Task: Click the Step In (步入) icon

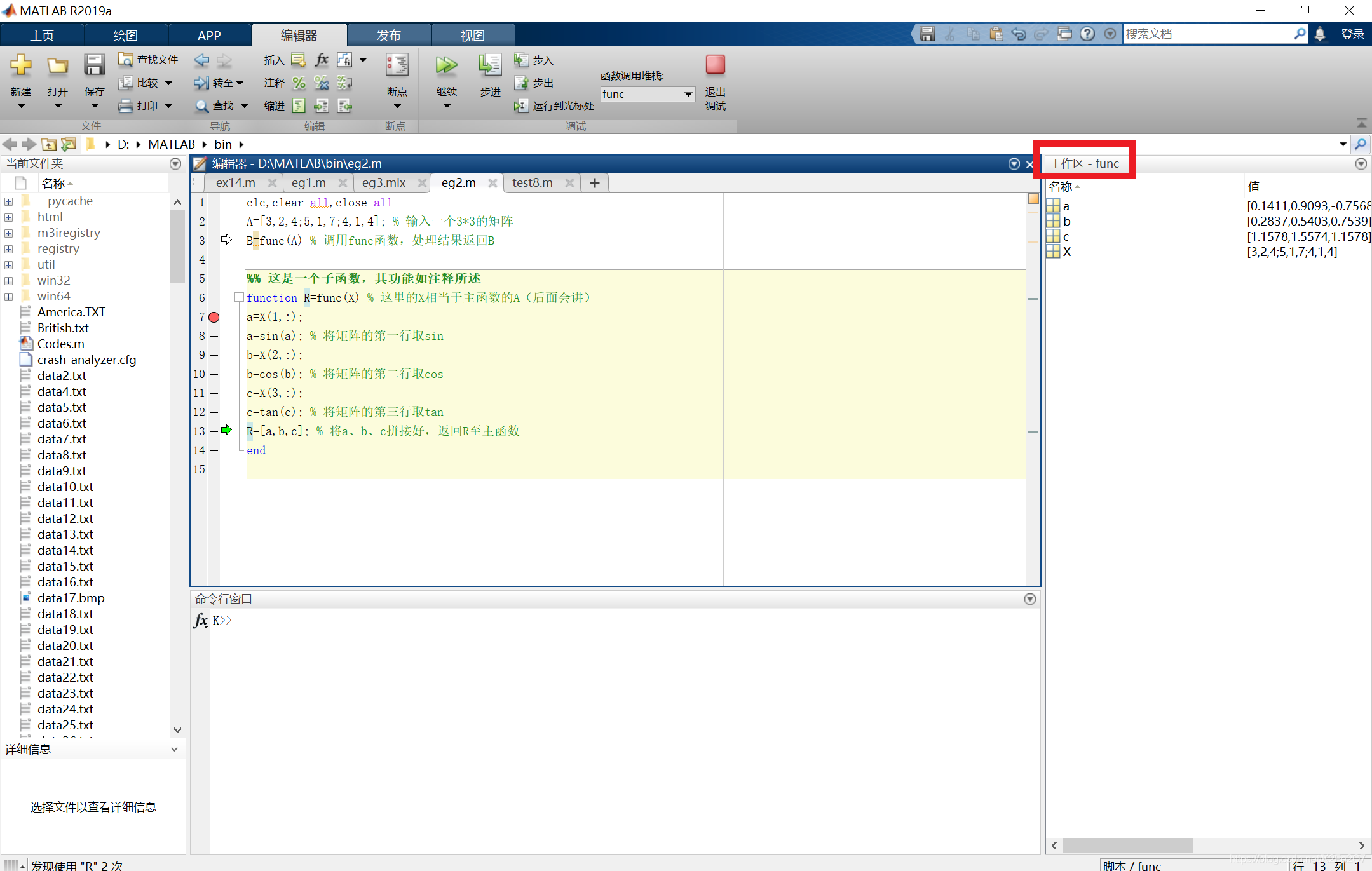Action: click(x=521, y=60)
